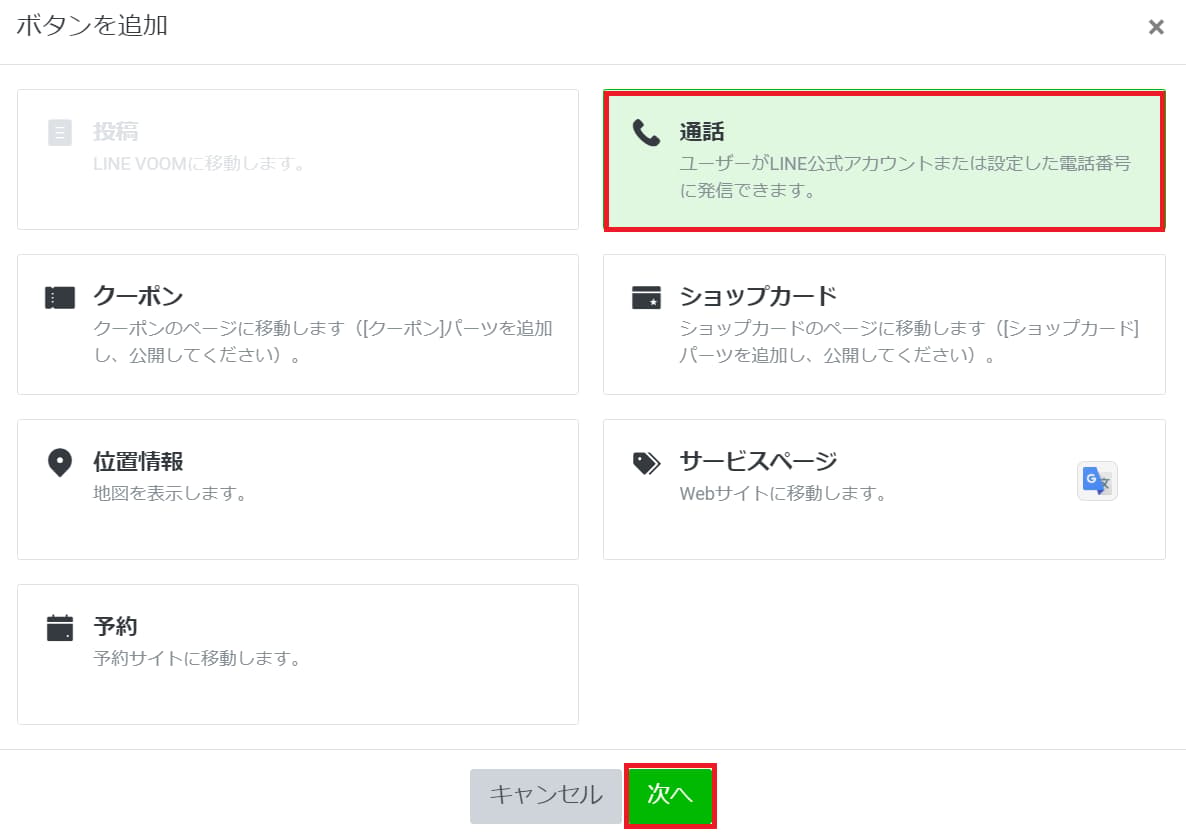Select the 位置情報 card title
This screenshot has width=1186, height=835.
coord(138,461)
